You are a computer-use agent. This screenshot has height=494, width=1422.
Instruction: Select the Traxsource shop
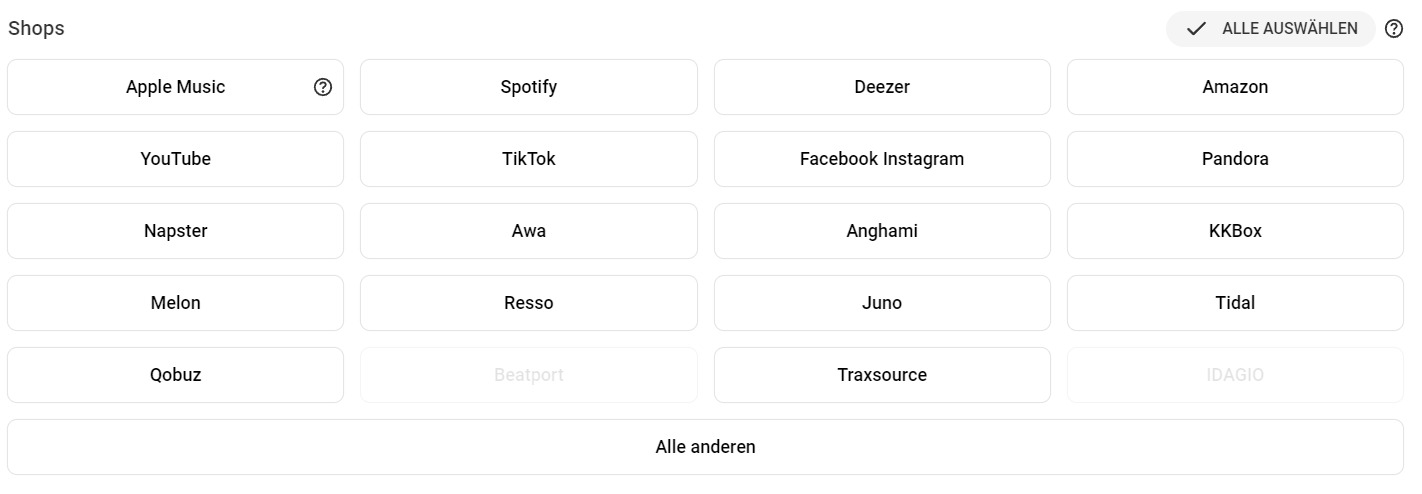pos(882,375)
